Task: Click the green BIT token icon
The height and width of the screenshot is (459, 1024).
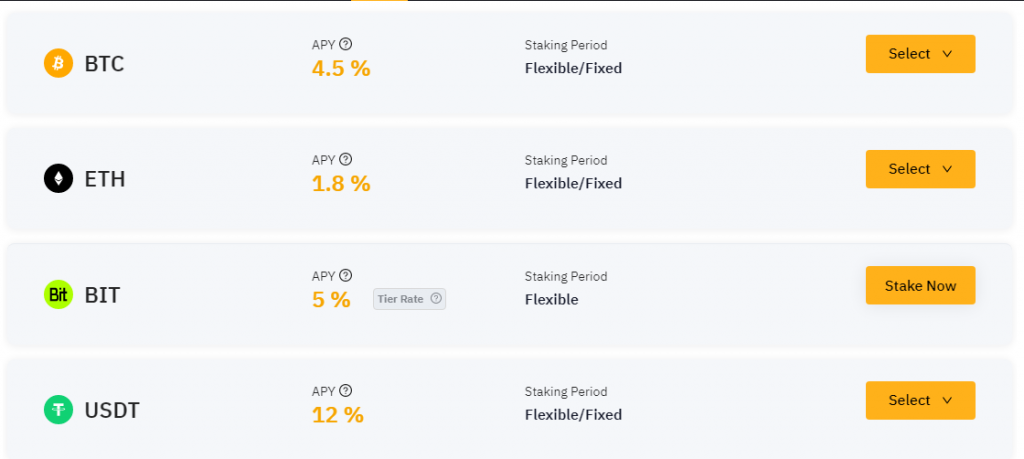Action: pos(58,295)
